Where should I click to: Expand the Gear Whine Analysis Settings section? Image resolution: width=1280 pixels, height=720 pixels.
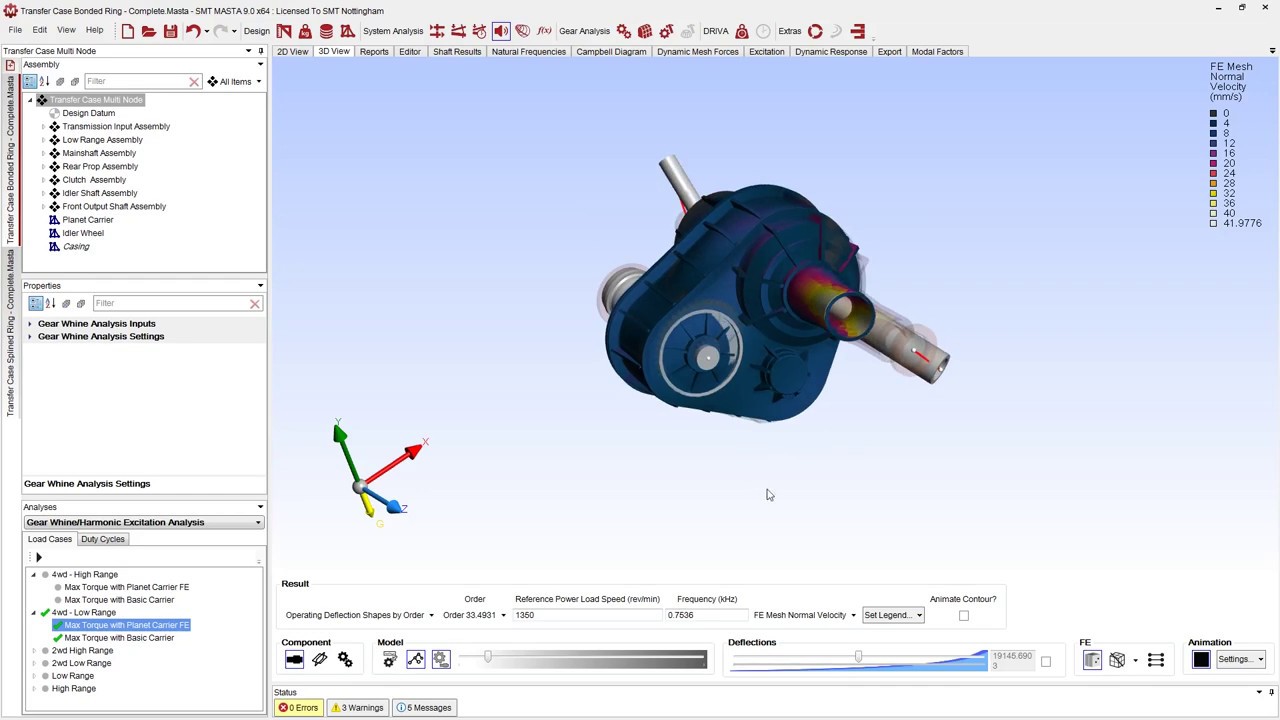pyautogui.click(x=29, y=337)
